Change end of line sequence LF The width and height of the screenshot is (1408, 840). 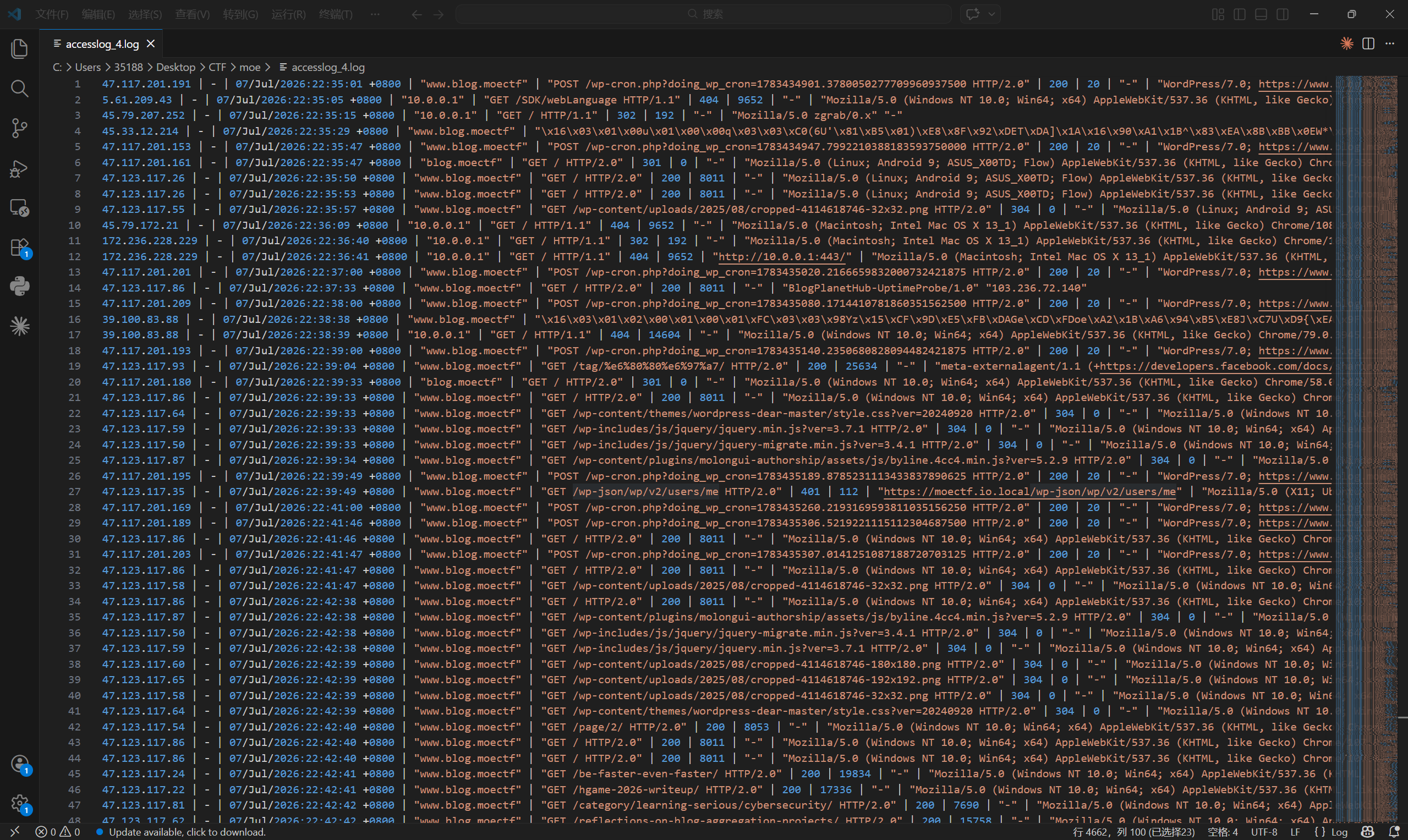click(x=1295, y=832)
